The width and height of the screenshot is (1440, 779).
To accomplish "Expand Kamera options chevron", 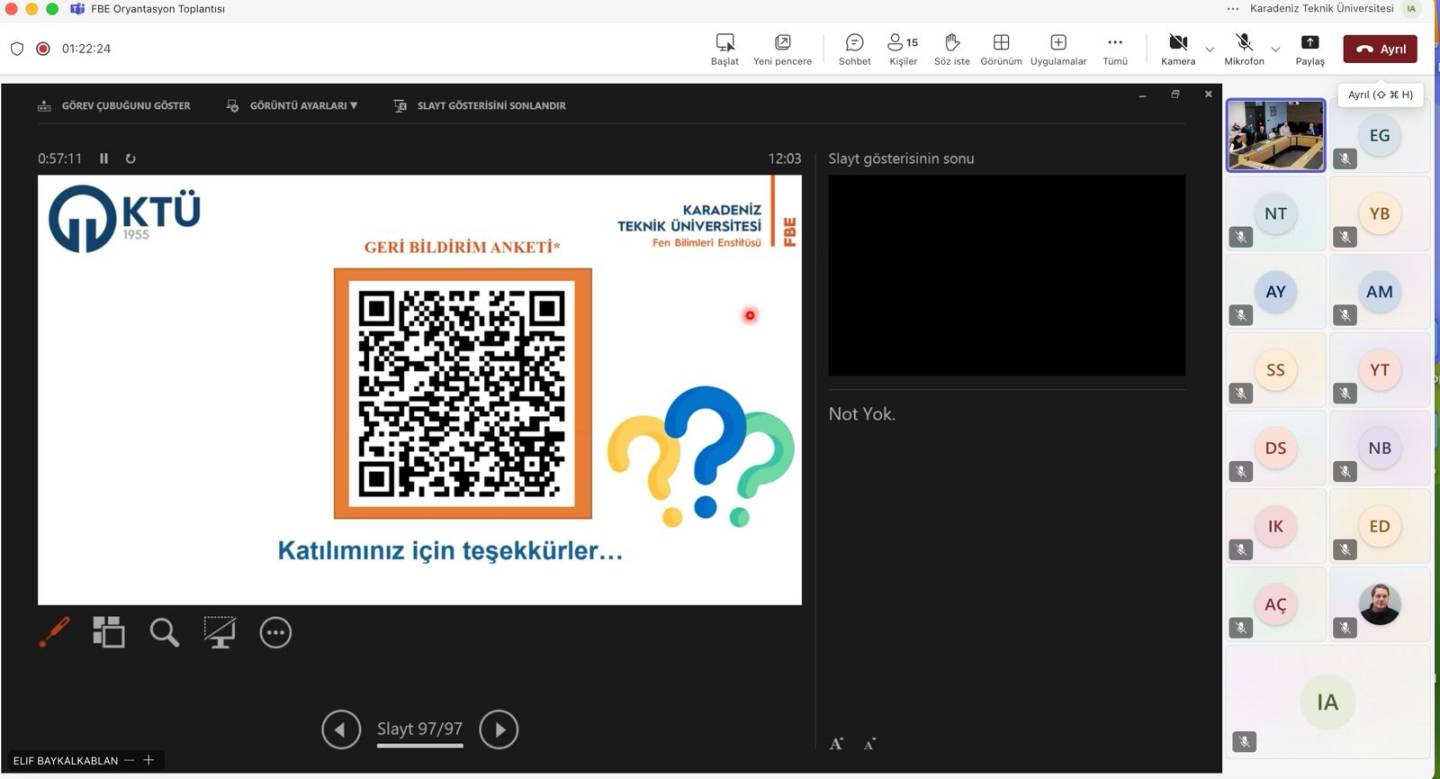I will point(1209,49).
